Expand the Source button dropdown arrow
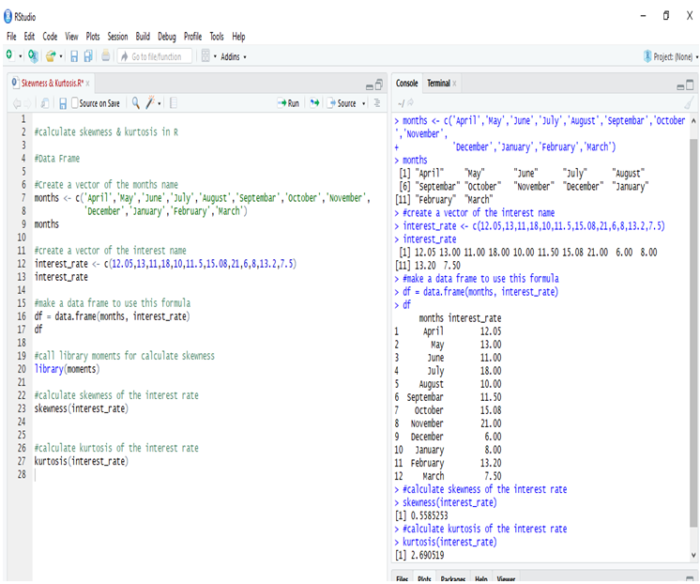The height and width of the screenshot is (584, 700). 362,103
